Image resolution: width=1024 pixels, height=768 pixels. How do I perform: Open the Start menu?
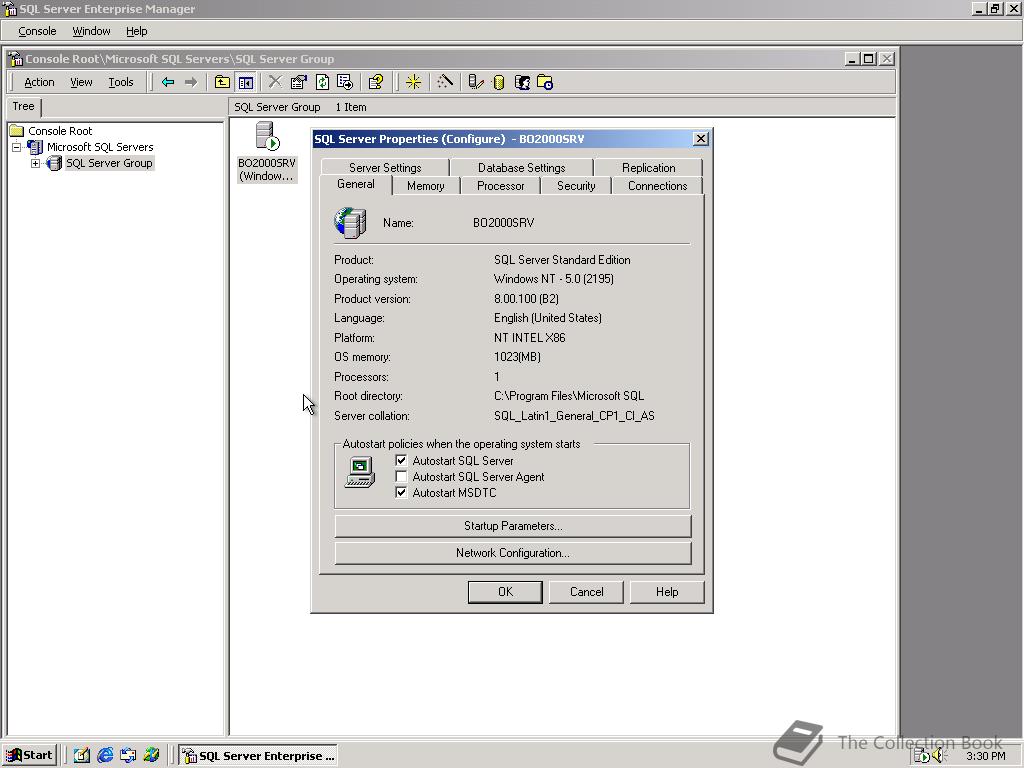coord(30,756)
